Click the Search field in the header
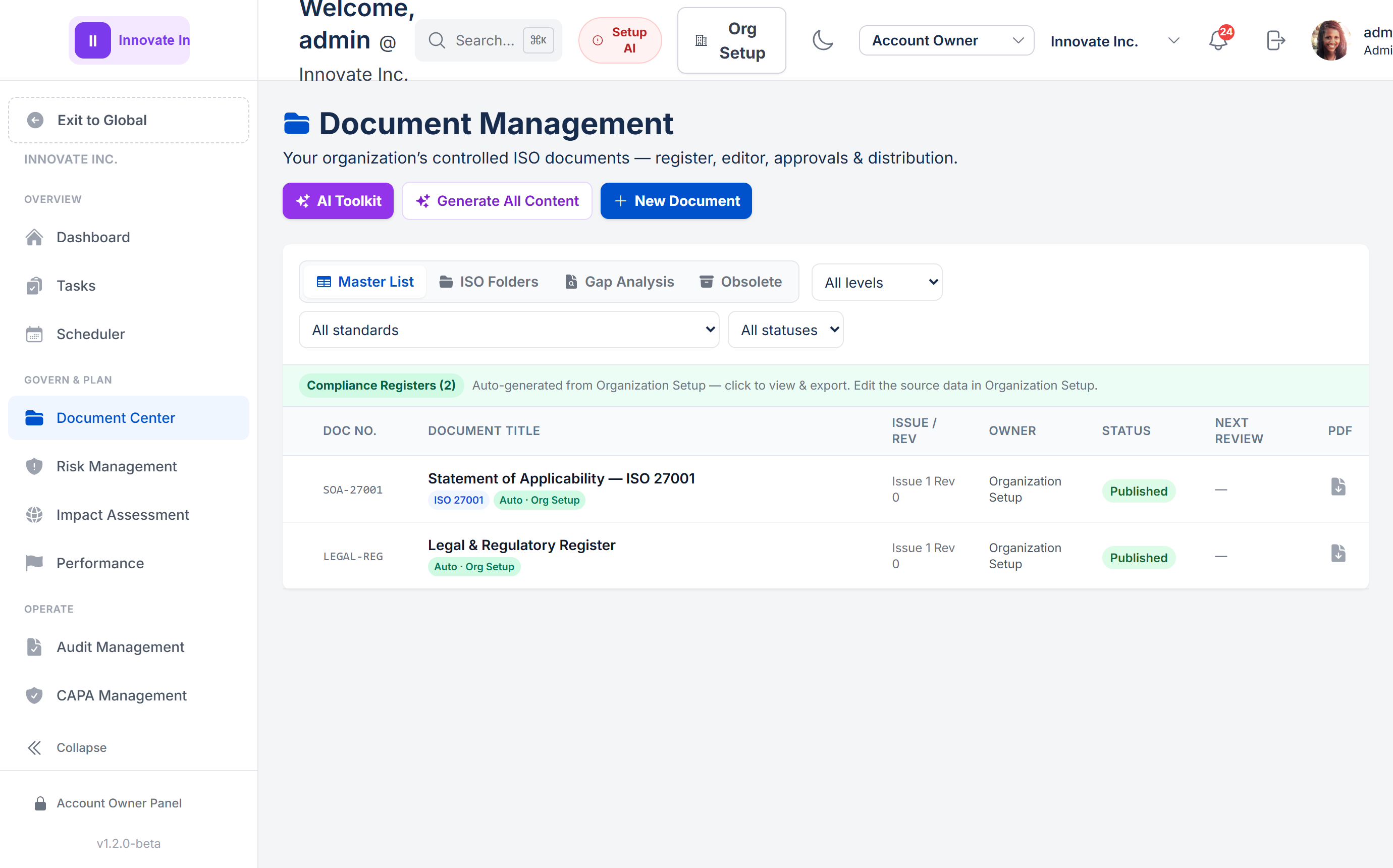This screenshot has width=1393, height=868. click(488, 40)
